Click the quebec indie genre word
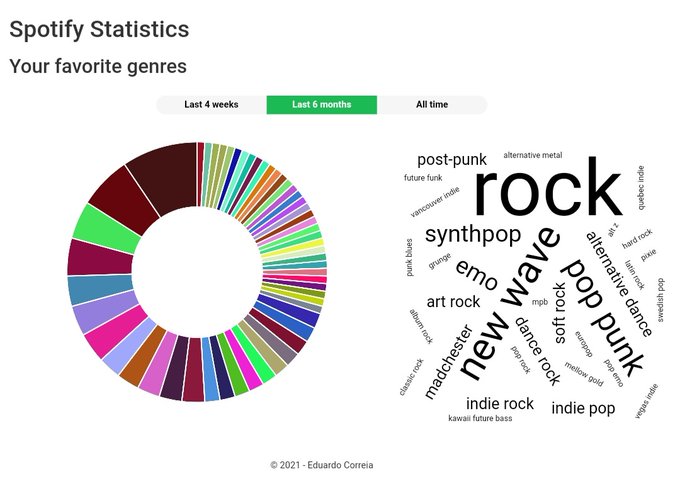The image size is (680, 484). pos(641,187)
